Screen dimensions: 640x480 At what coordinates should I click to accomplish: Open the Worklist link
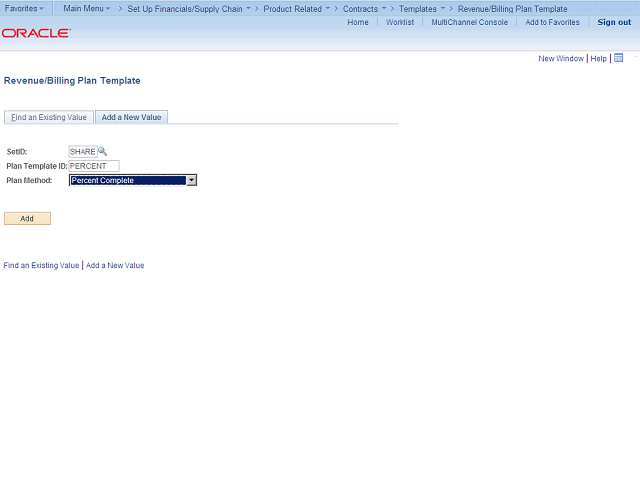[400, 22]
